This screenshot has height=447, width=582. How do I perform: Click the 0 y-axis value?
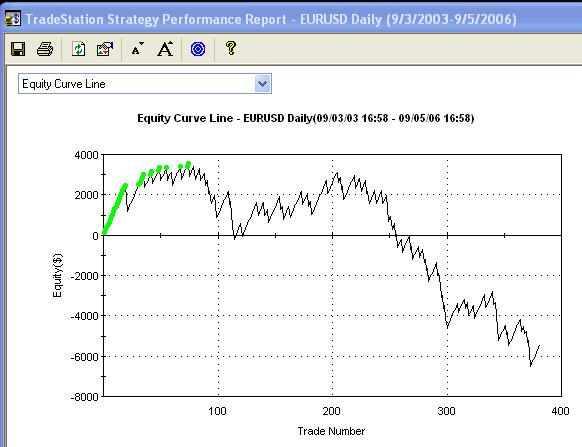pos(95,236)
